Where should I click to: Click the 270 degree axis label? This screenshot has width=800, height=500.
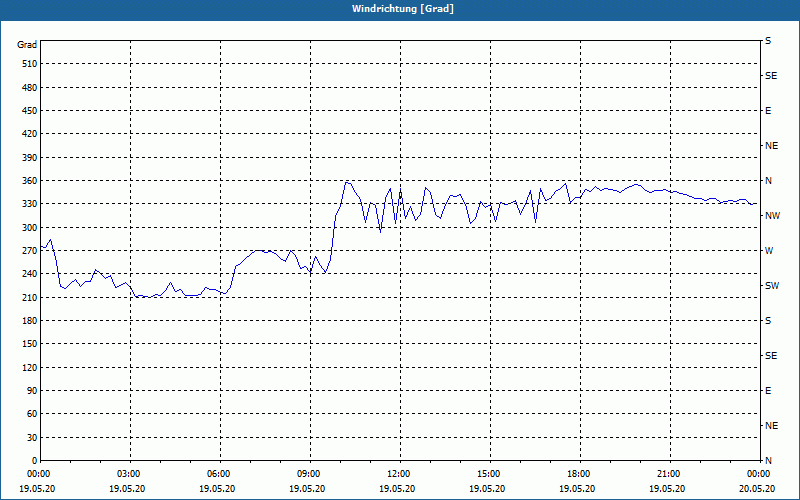[x=30, y=251]
